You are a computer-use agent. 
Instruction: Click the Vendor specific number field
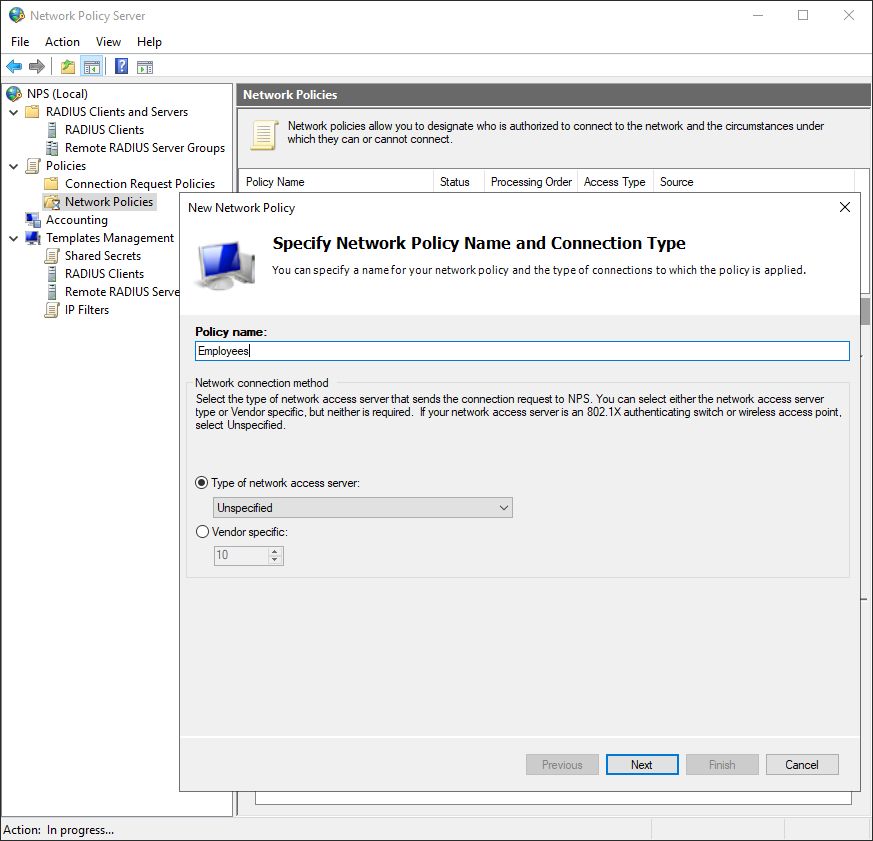pyautogui.click(x=241, y=555)
